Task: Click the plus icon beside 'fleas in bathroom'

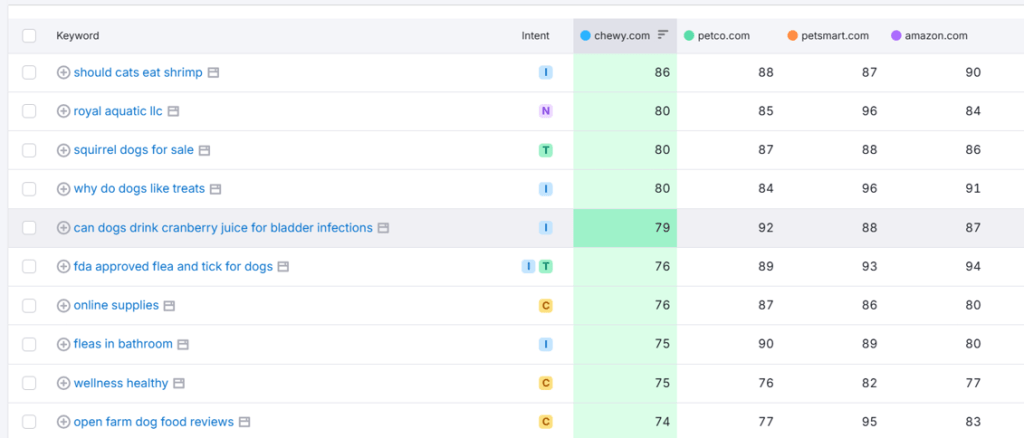Action: (x=63, y=344)
